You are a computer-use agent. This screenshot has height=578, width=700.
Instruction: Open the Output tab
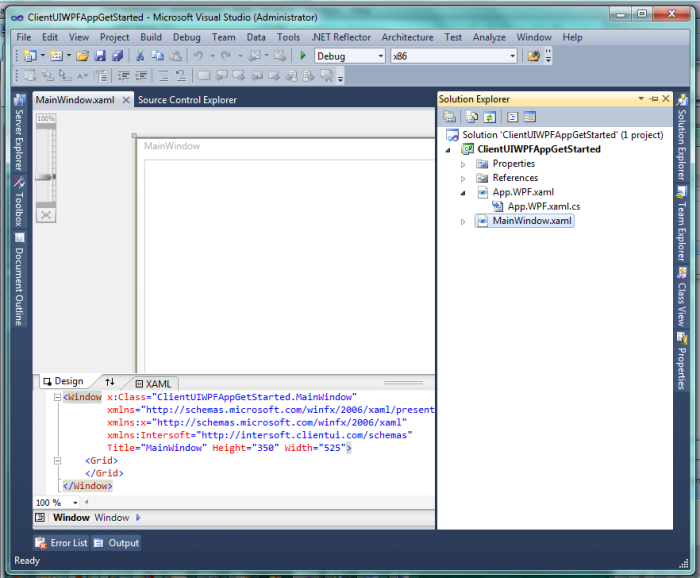click(117, 543)
